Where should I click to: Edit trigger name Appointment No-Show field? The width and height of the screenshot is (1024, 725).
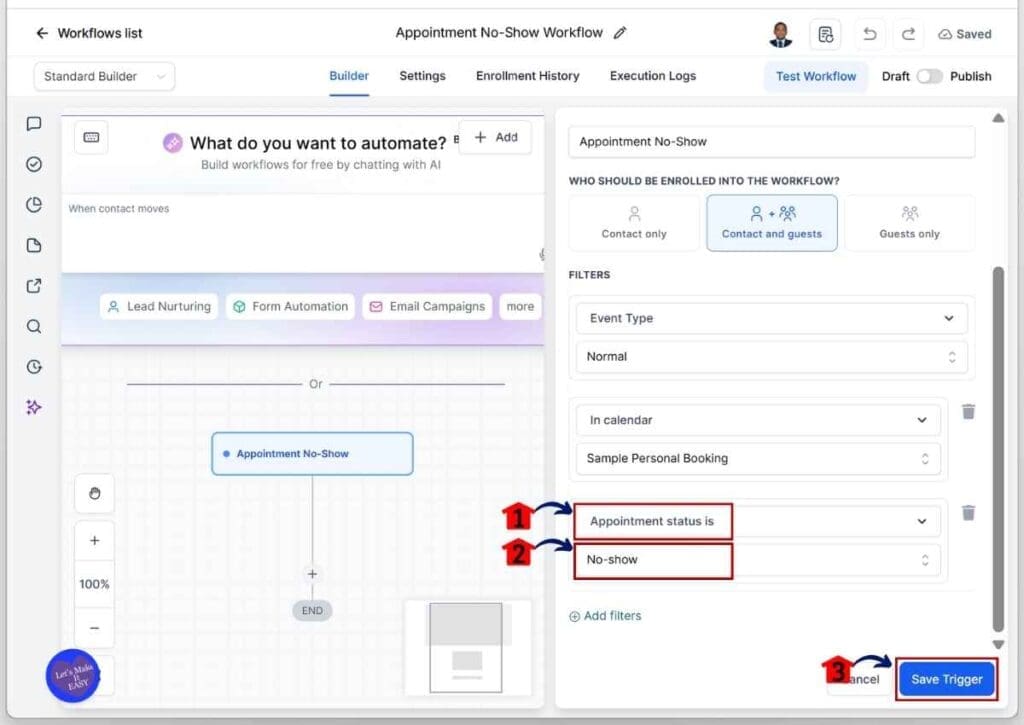point(771,142)
